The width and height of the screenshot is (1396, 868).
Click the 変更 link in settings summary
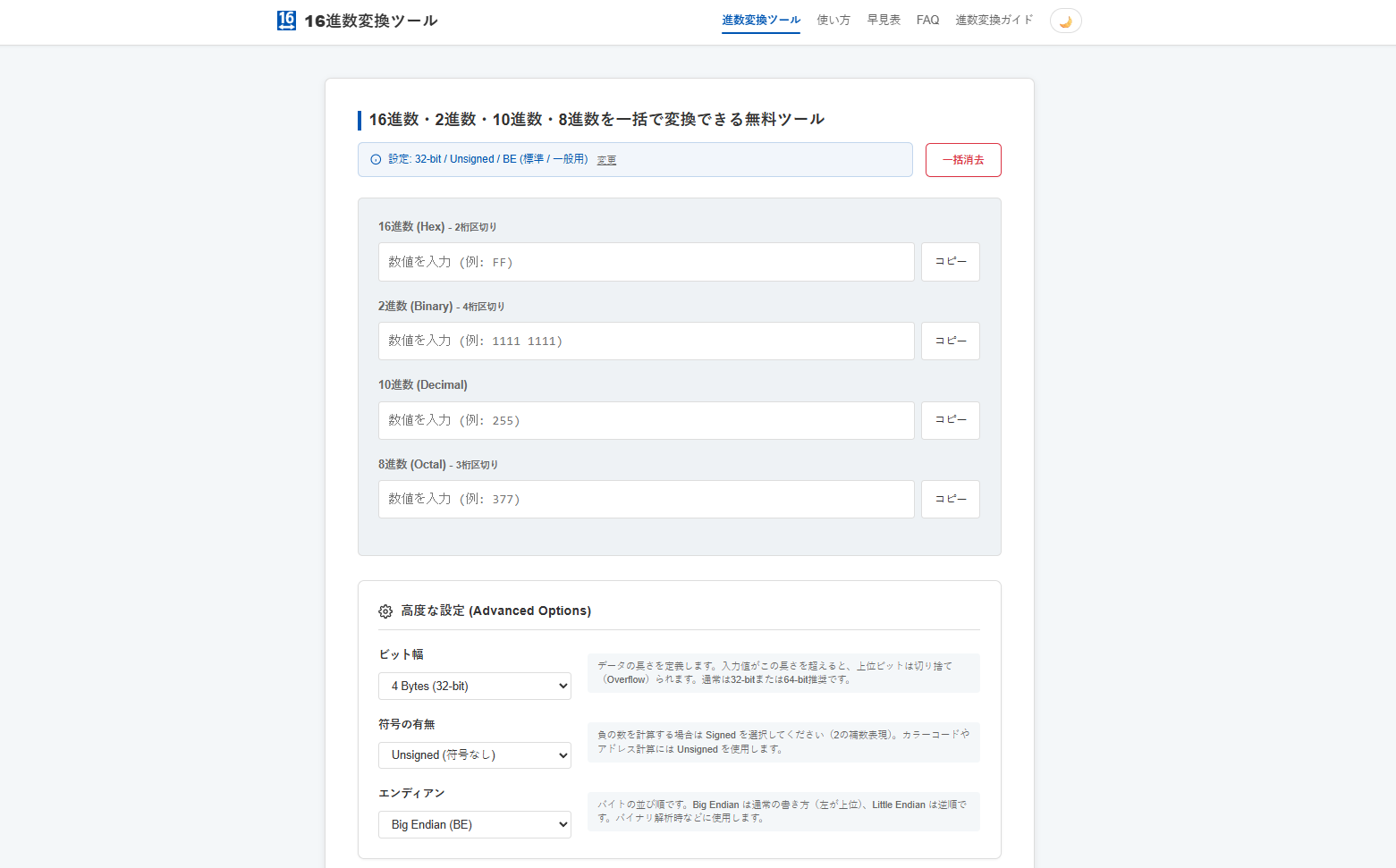pos(606,159)
